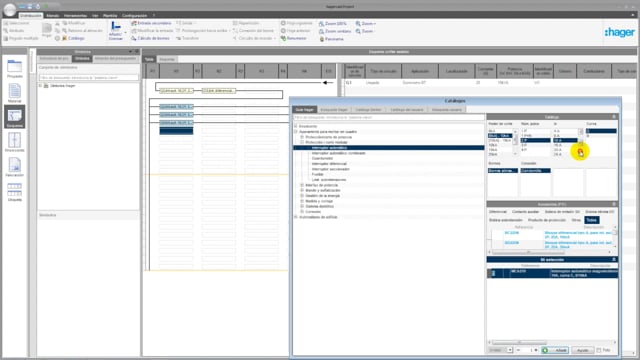Open the Proyecto sidebar section
The height and width of the screenshot is (360, 640).
pos(14,68)
